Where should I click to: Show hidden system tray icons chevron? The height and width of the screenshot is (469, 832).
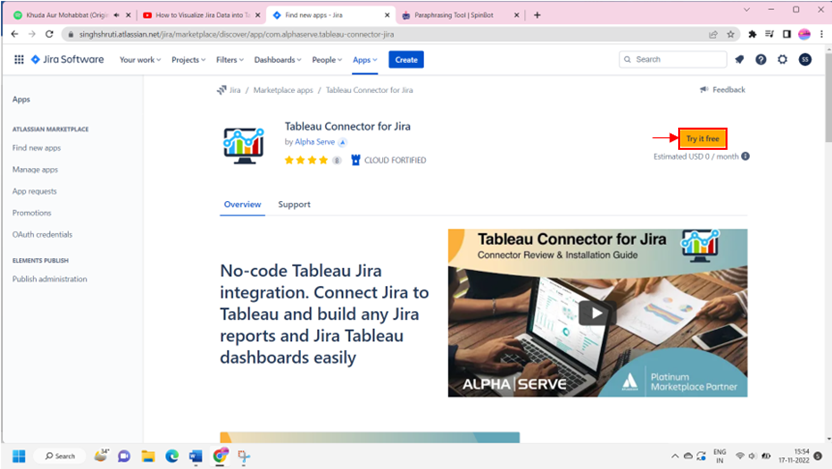coord(675,456)
